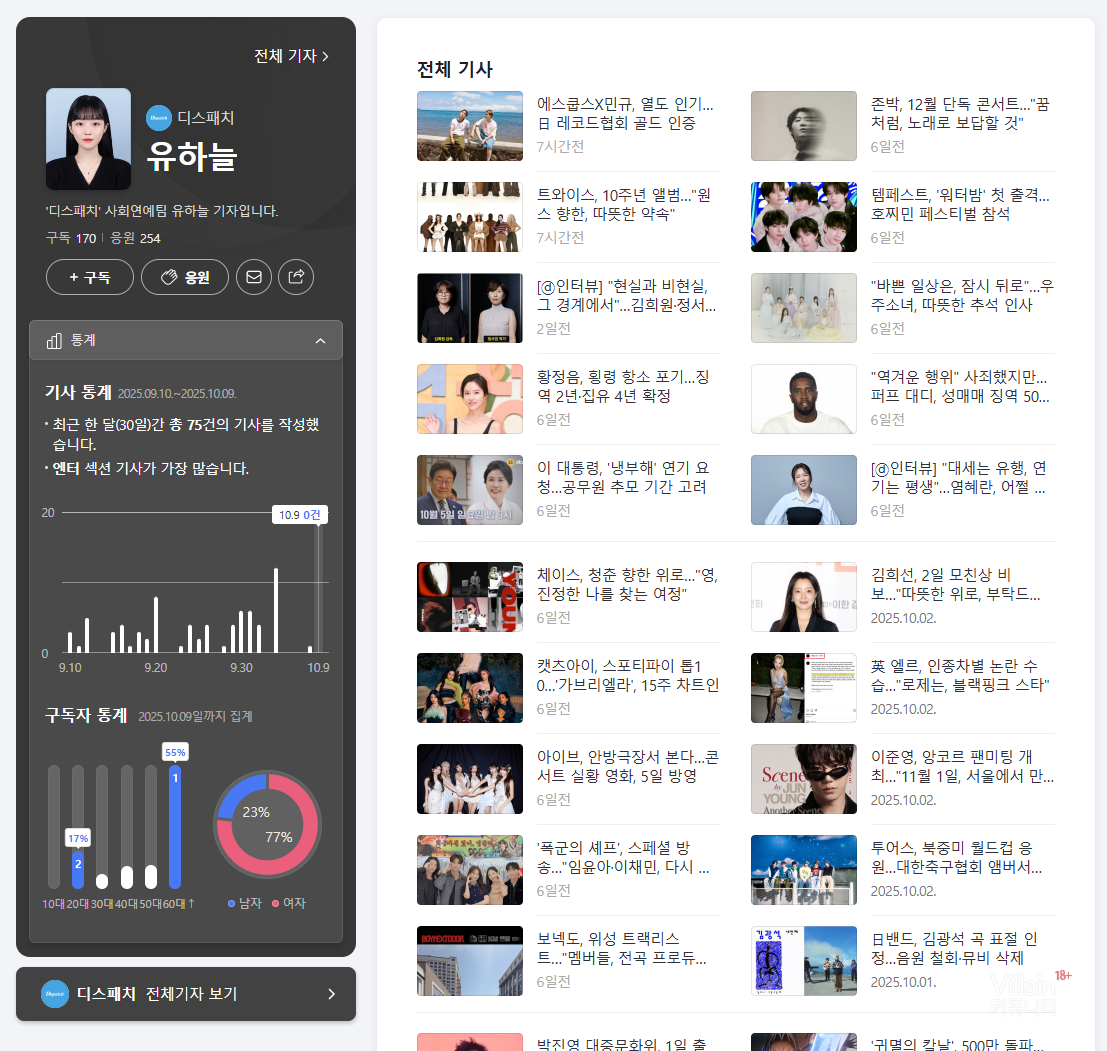The height and width of the screenshot is (1051, 1107).
Task: Open the 김희선 모친상 article headline
Action: tap(955, 584)
